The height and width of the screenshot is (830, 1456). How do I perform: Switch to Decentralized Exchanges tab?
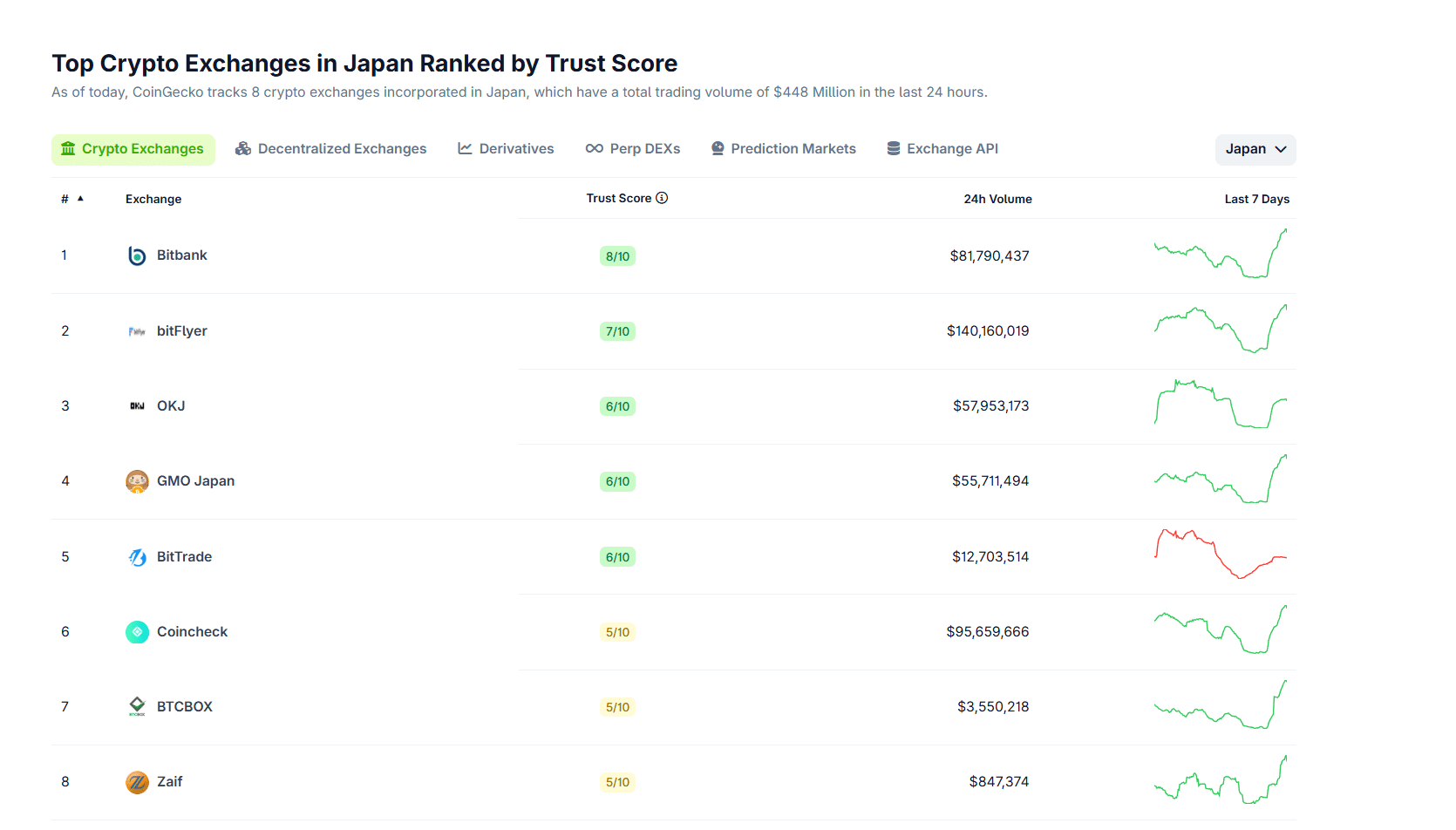331,149
